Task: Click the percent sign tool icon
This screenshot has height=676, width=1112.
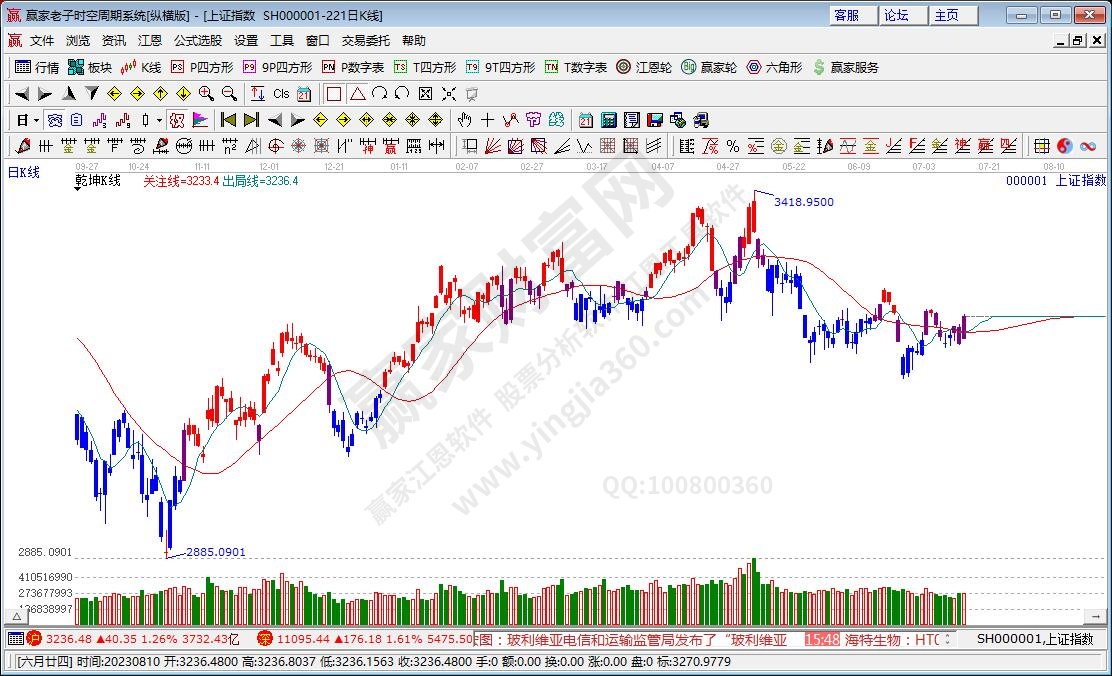Action: [733, 146]
